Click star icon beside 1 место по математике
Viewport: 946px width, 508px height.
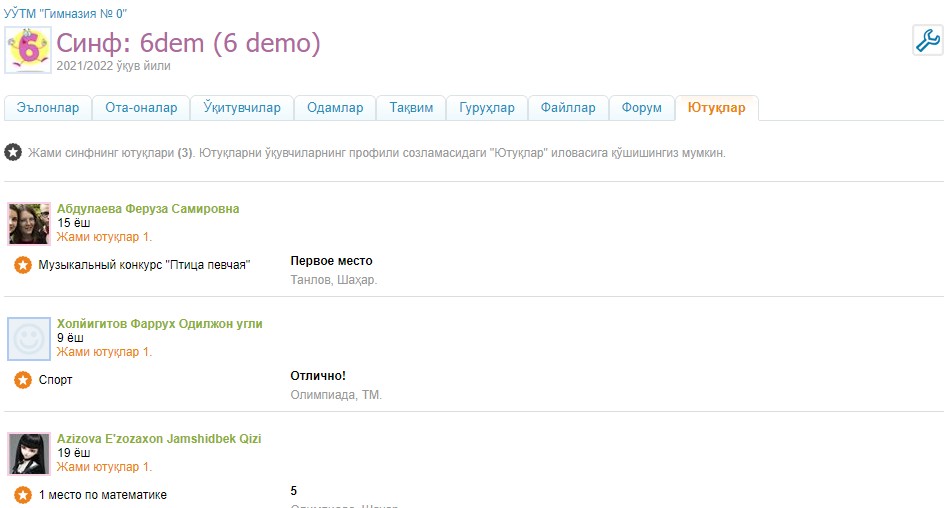point(23,495)
